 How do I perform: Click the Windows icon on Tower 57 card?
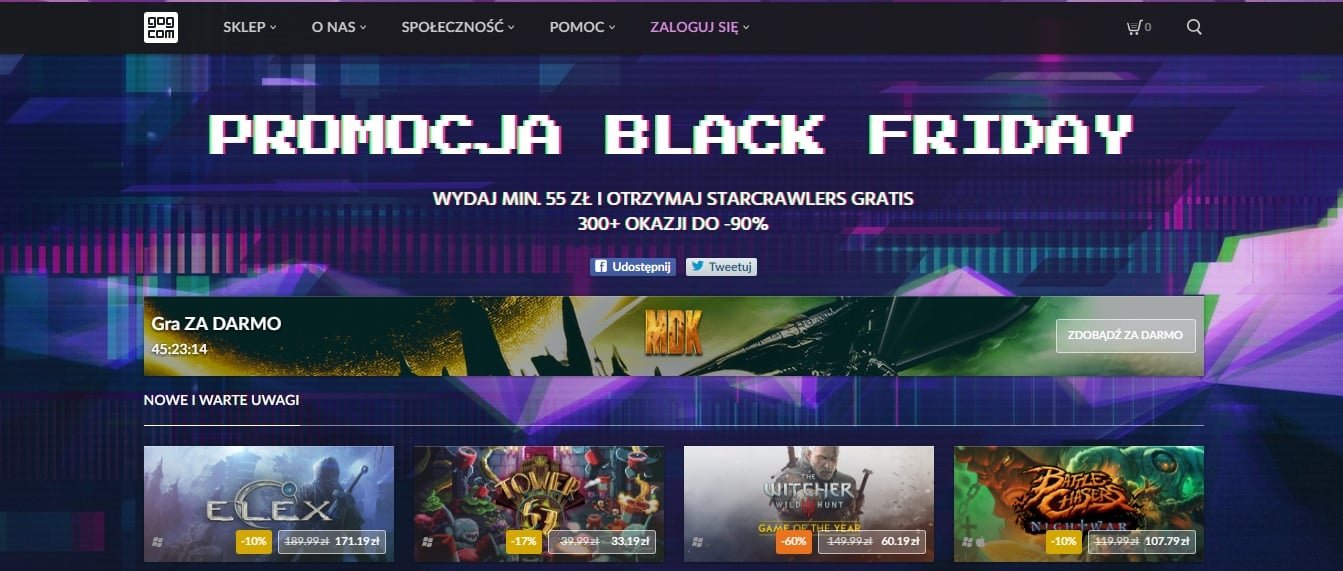428,542
